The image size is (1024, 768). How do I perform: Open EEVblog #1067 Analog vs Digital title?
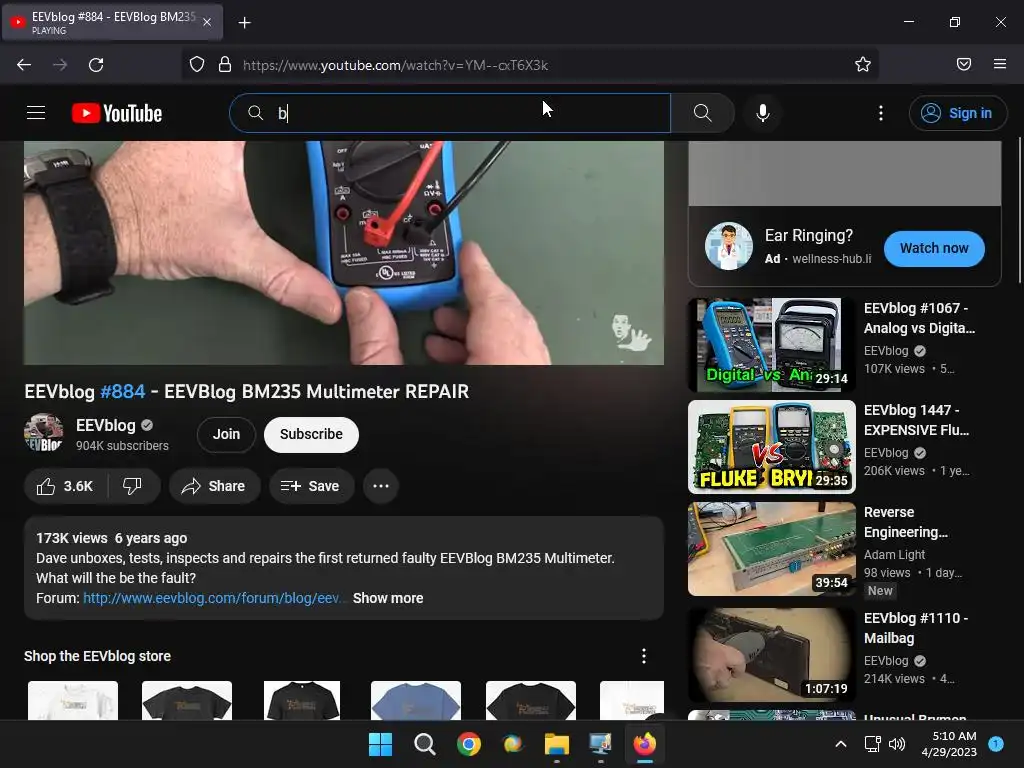[920, 318]
